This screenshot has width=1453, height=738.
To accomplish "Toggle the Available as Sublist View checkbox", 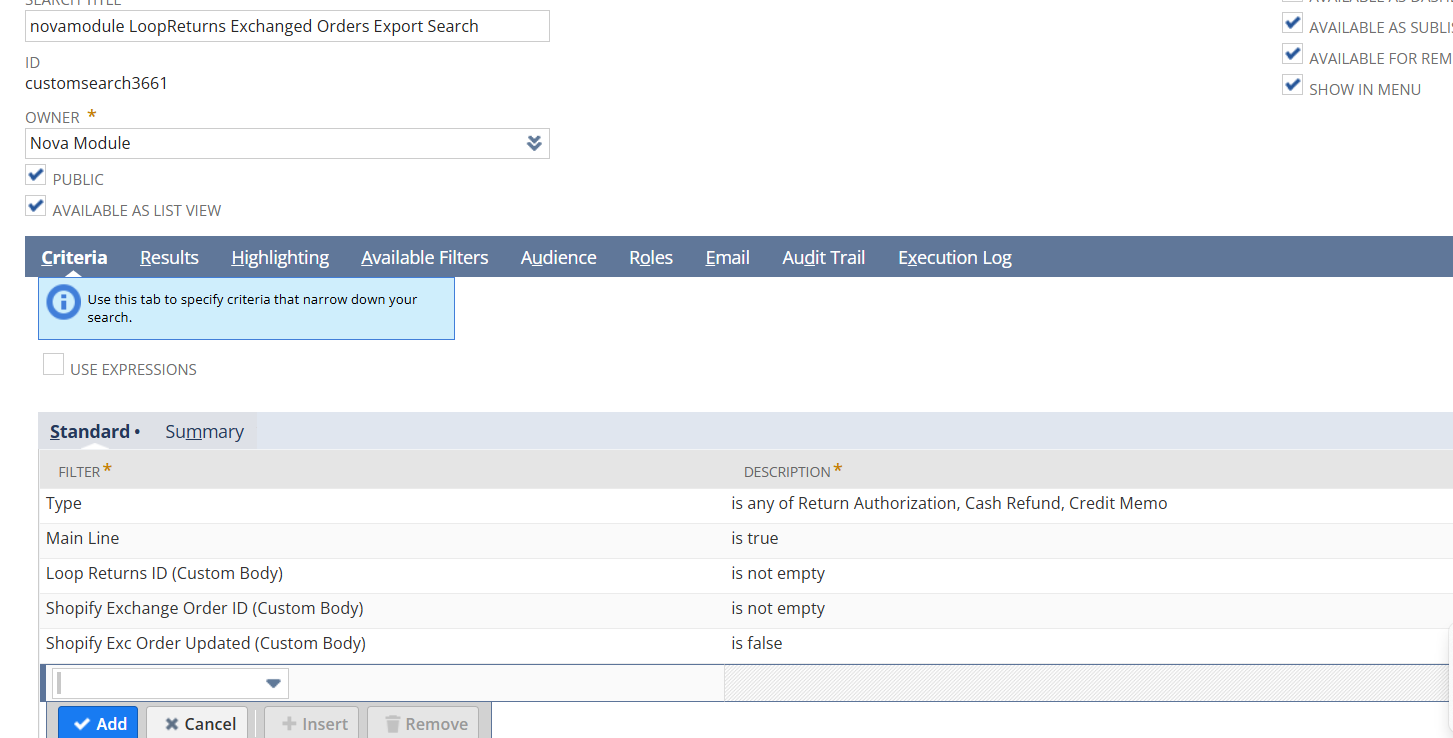I will click(1292, 23).
